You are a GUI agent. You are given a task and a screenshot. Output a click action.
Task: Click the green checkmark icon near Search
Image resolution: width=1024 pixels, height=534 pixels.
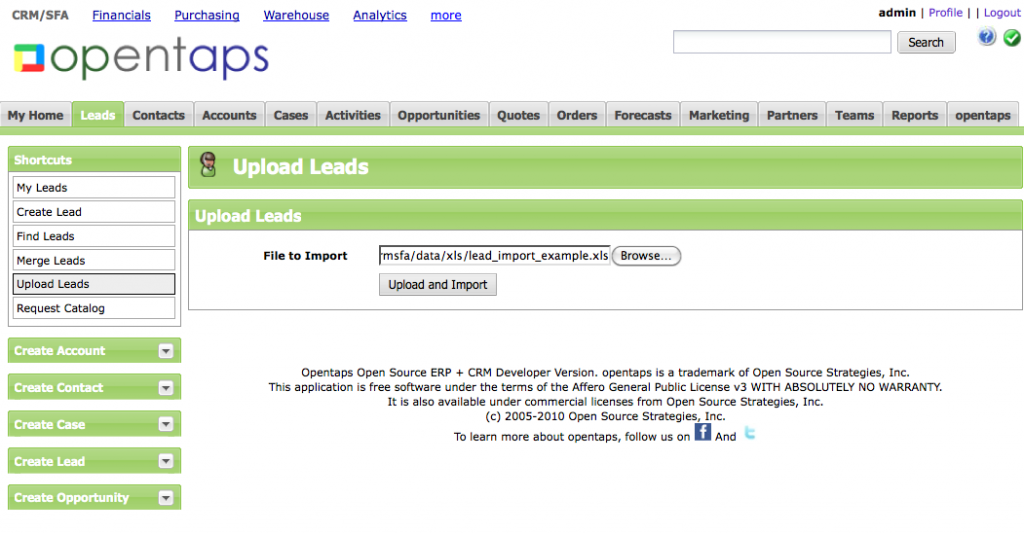point(1012,38)
